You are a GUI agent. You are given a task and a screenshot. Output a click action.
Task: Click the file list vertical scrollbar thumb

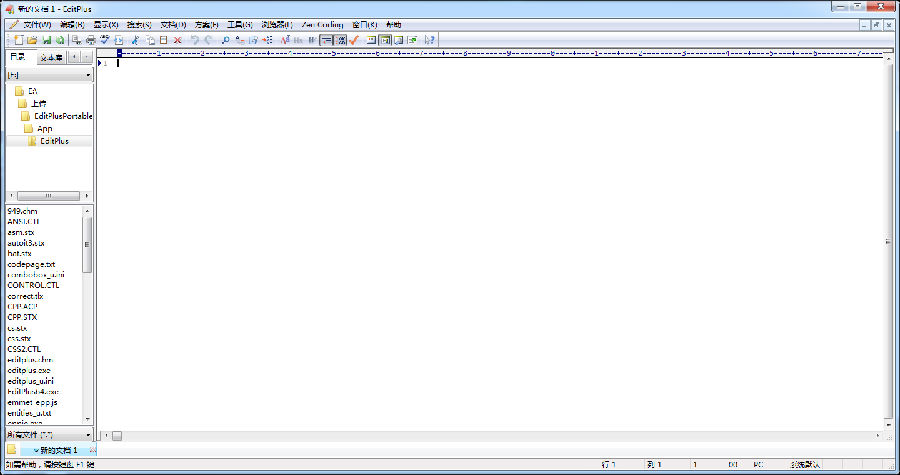pos(87,245)
